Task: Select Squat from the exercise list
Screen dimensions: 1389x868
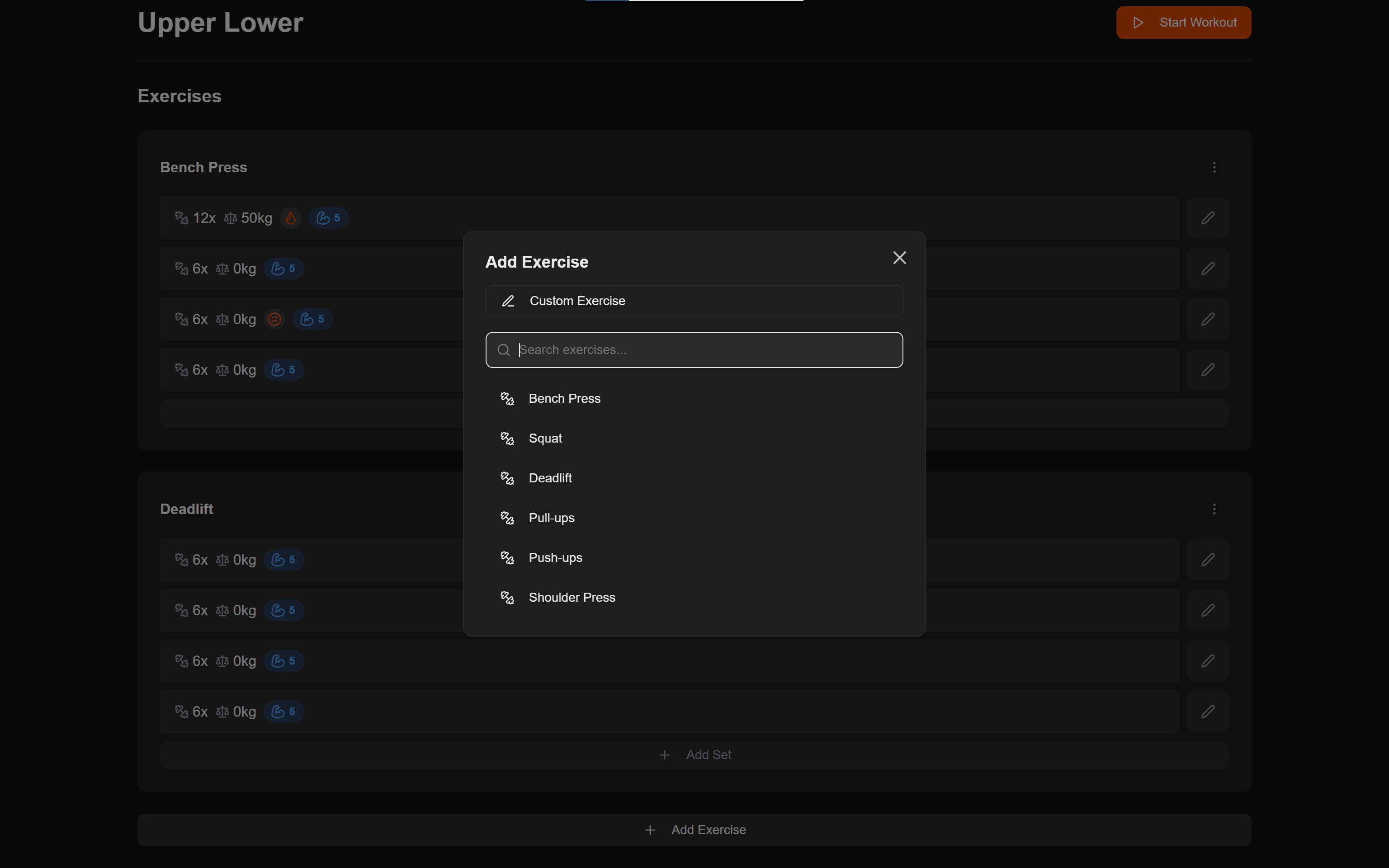Action: point(694,438)
